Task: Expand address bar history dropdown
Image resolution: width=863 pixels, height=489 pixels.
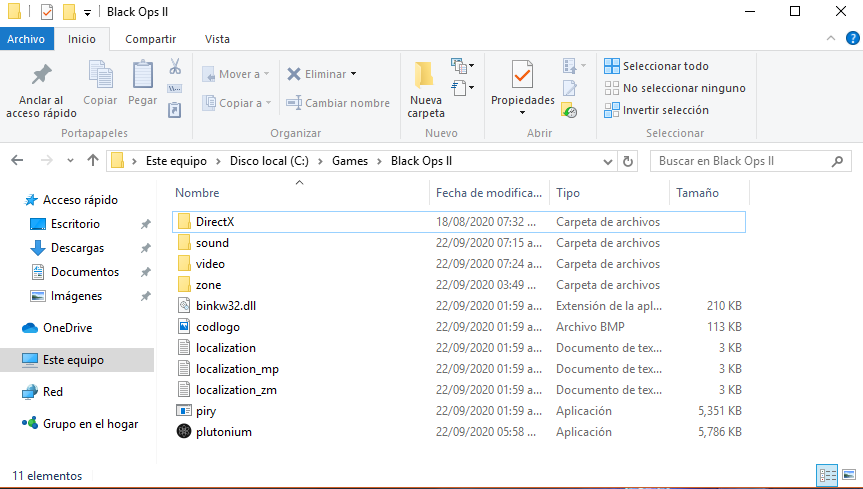Action: (x=608, y=161)
